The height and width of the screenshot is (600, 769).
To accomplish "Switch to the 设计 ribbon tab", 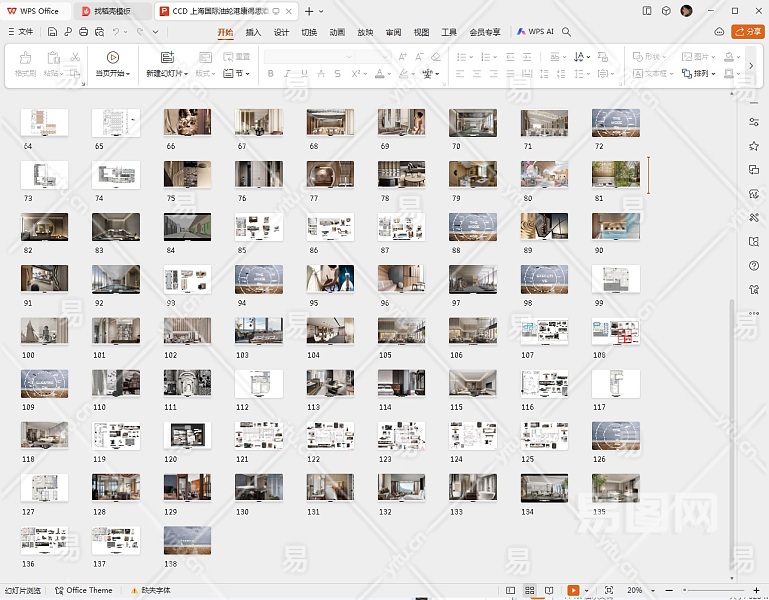I will click(281, 32).
